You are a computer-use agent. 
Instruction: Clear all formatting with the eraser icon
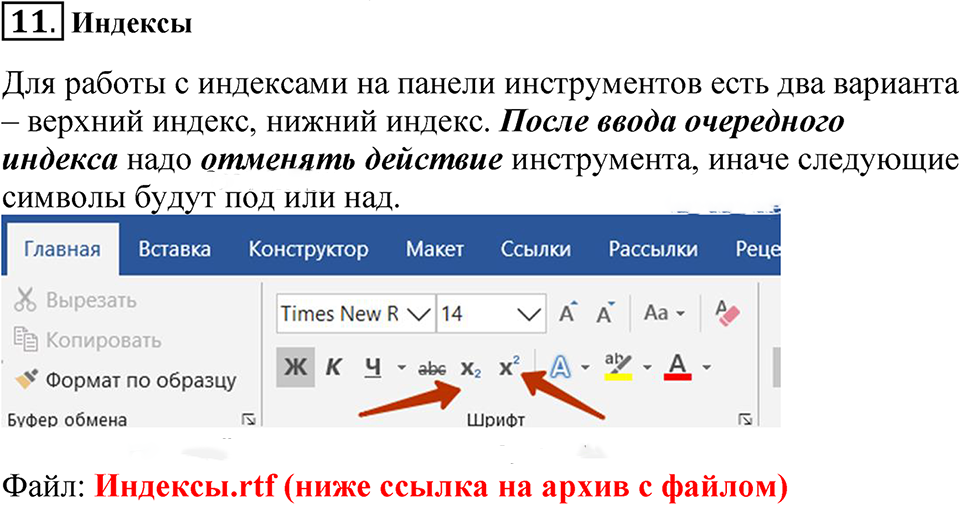[x=726, y=314]
